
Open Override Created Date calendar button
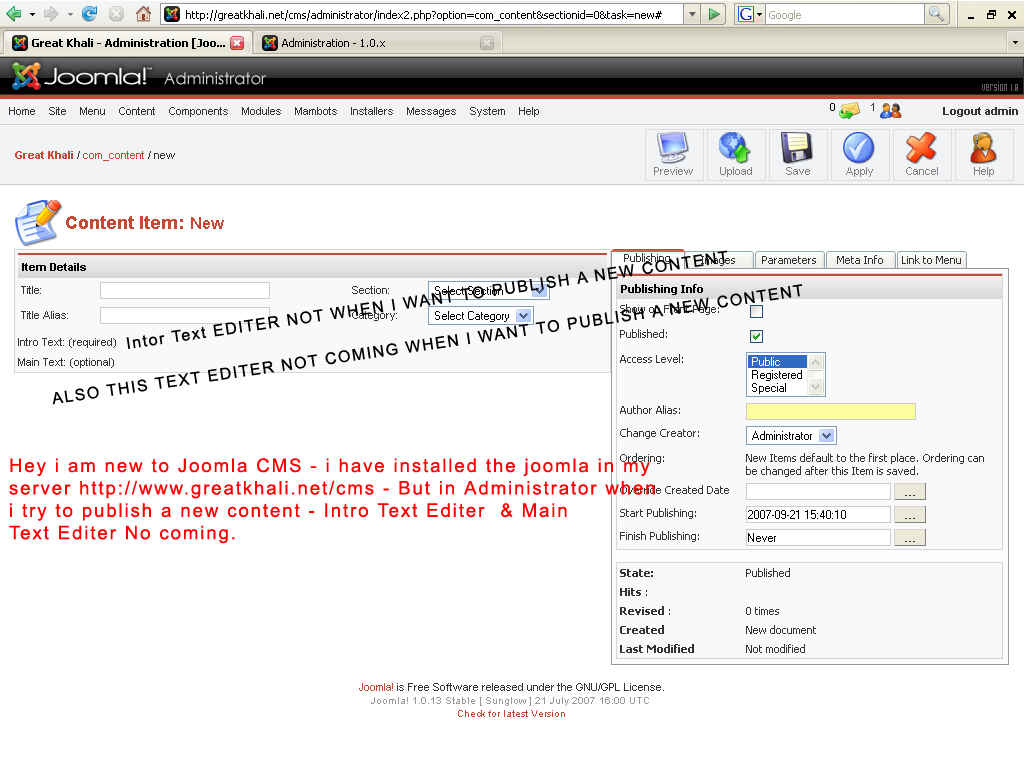click(x=910, y=491)
